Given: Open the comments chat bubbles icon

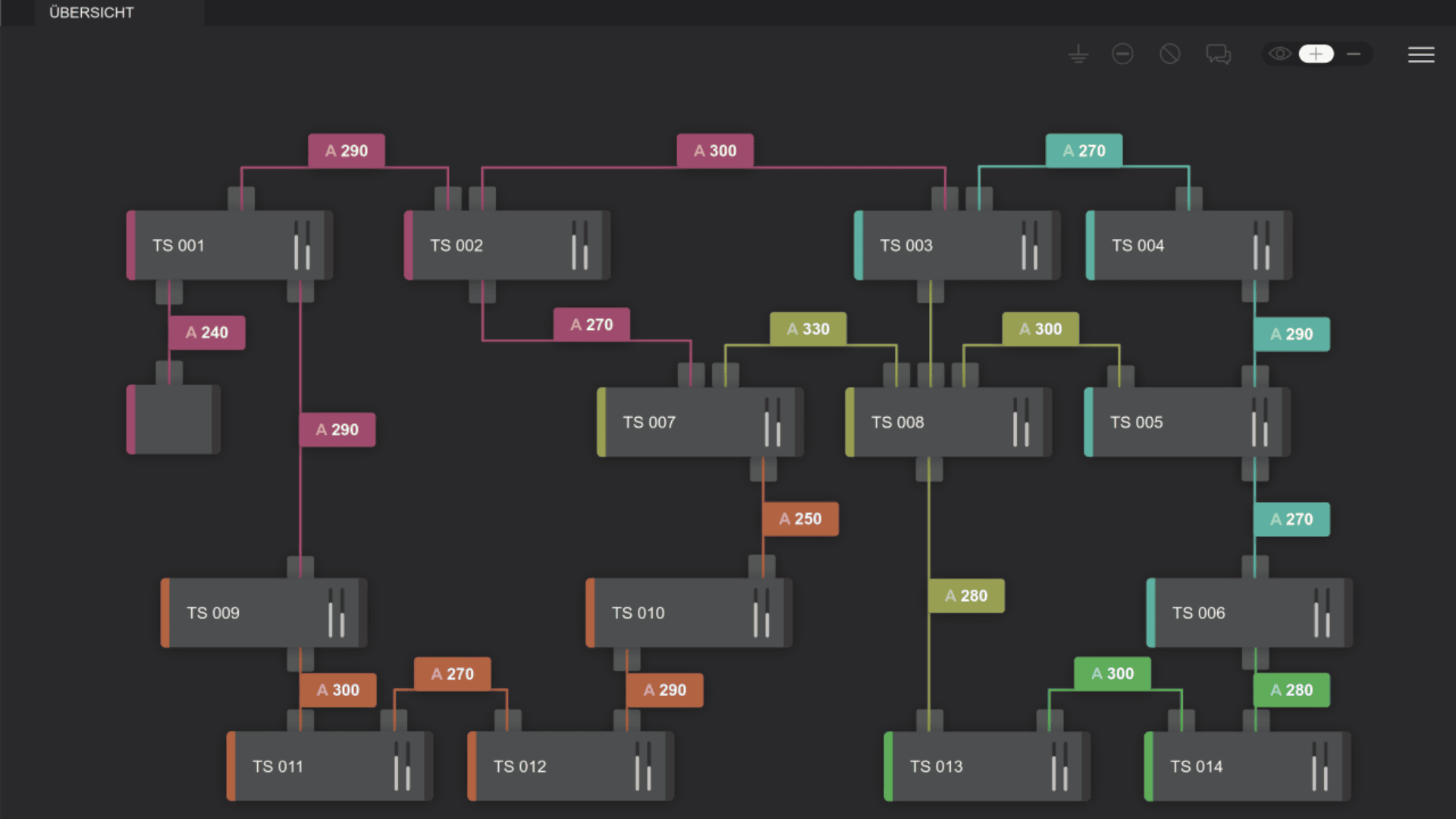Looking at the screenshot, I should (1219, 54).
